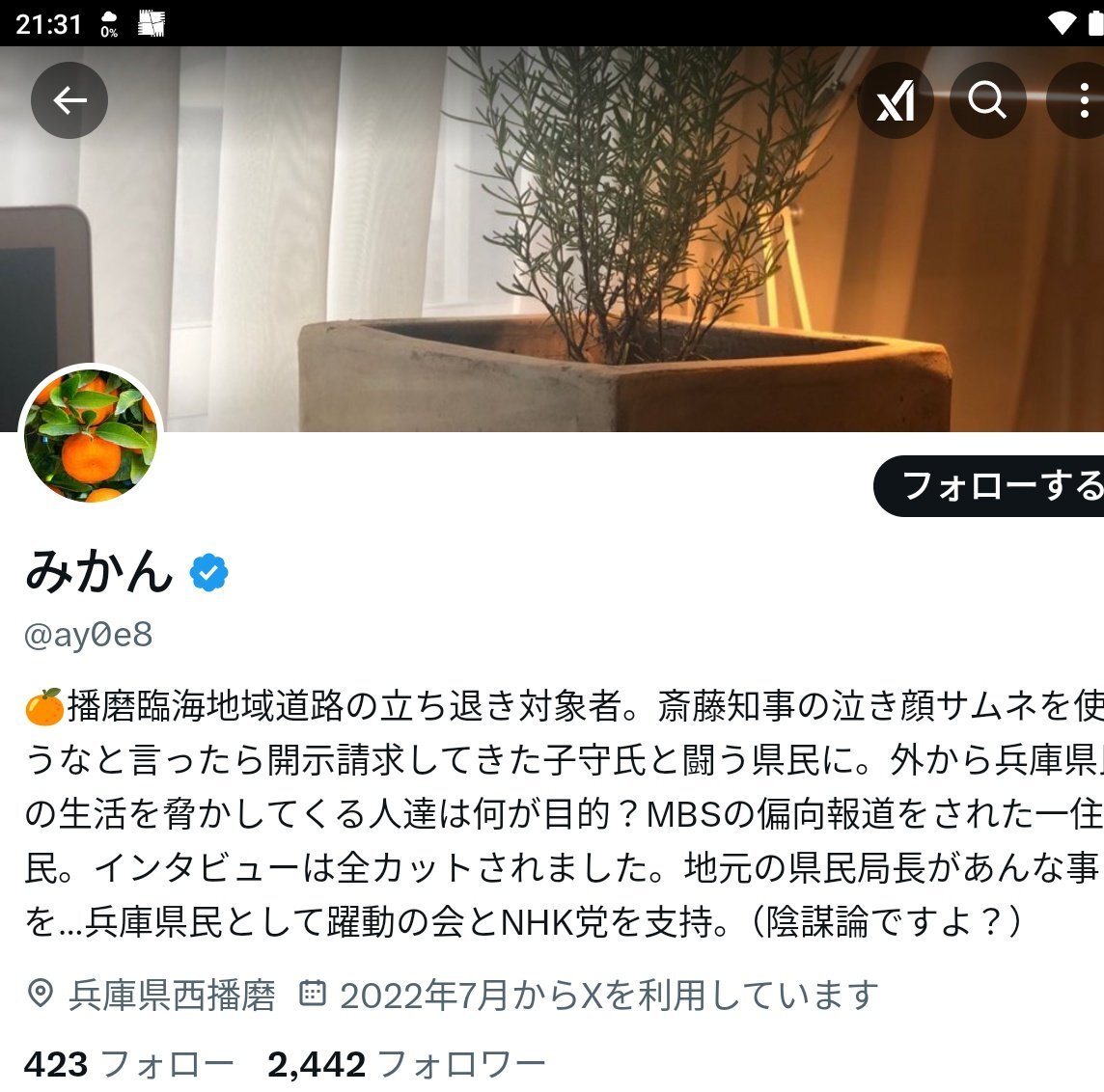Open the 2,442 フォロワー followers list
1104x1092 pixels.
pos(406,1064)
